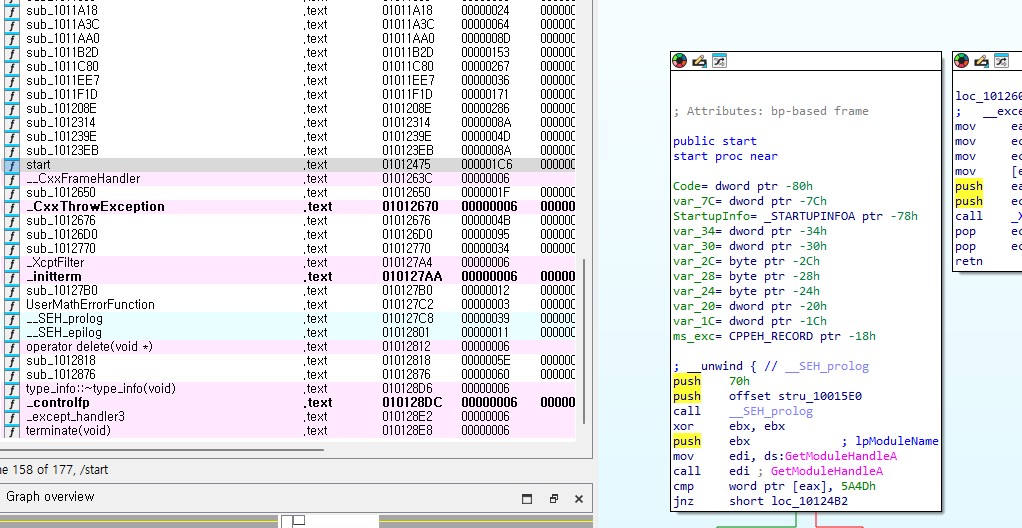Select the _CxxThrowException function row
1022x528 pixels.
(288, 207)
